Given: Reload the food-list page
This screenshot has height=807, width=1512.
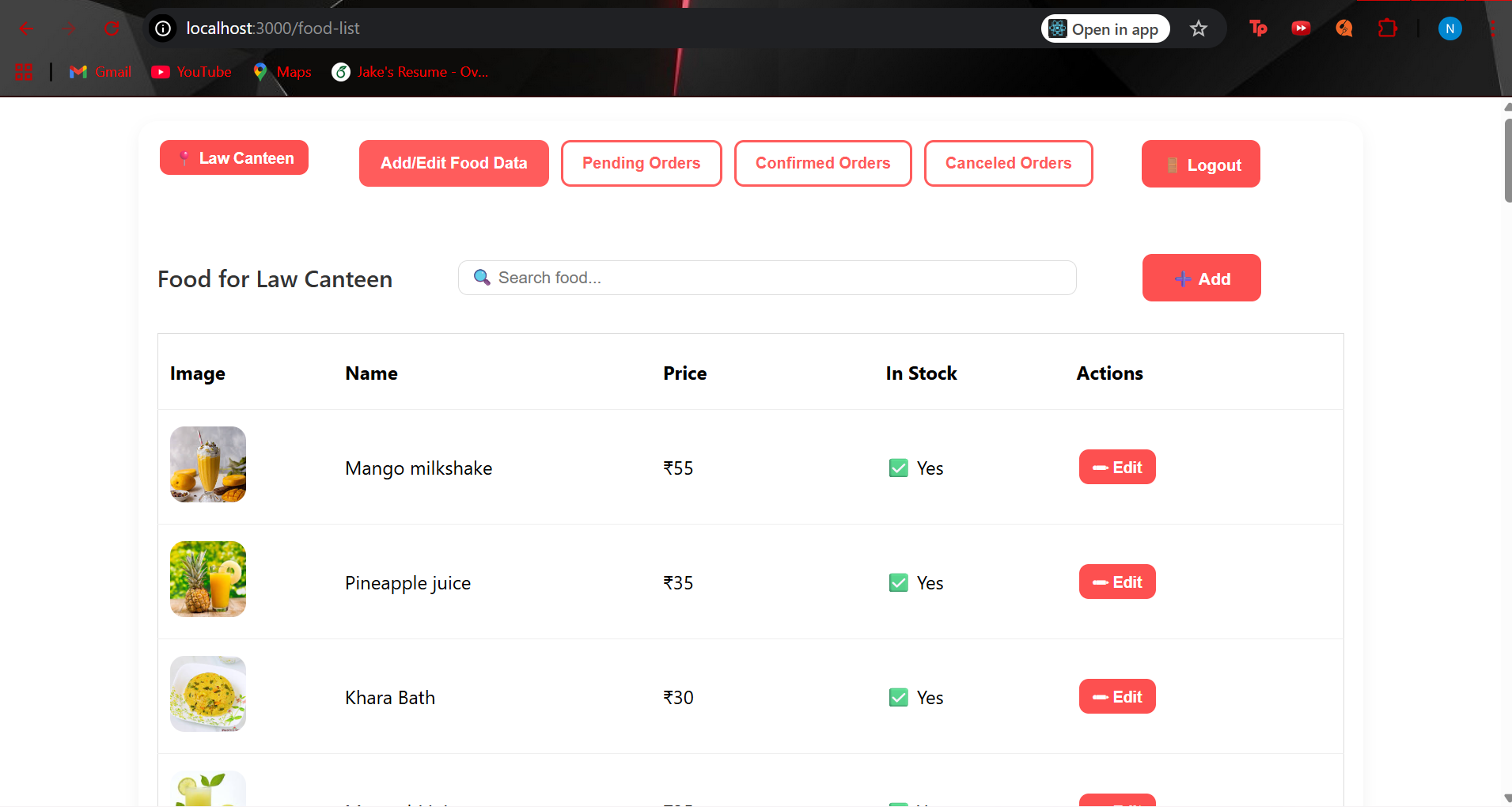Looking at the screenshot, I should click(x=112, y=29).
